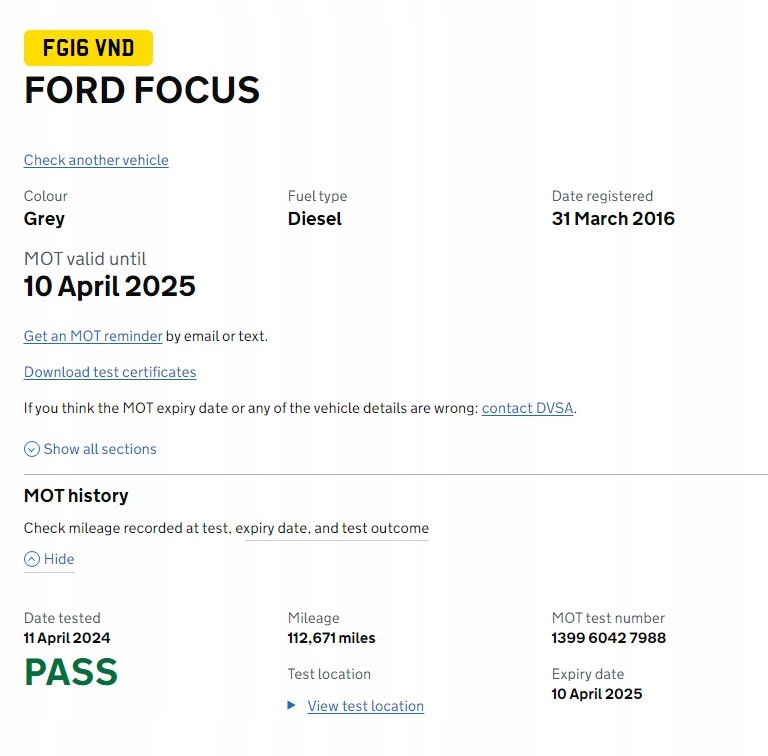
Task: Click the yellow FG16 VND registration plate
Action: pyautogui.click(x=88, y=48)
